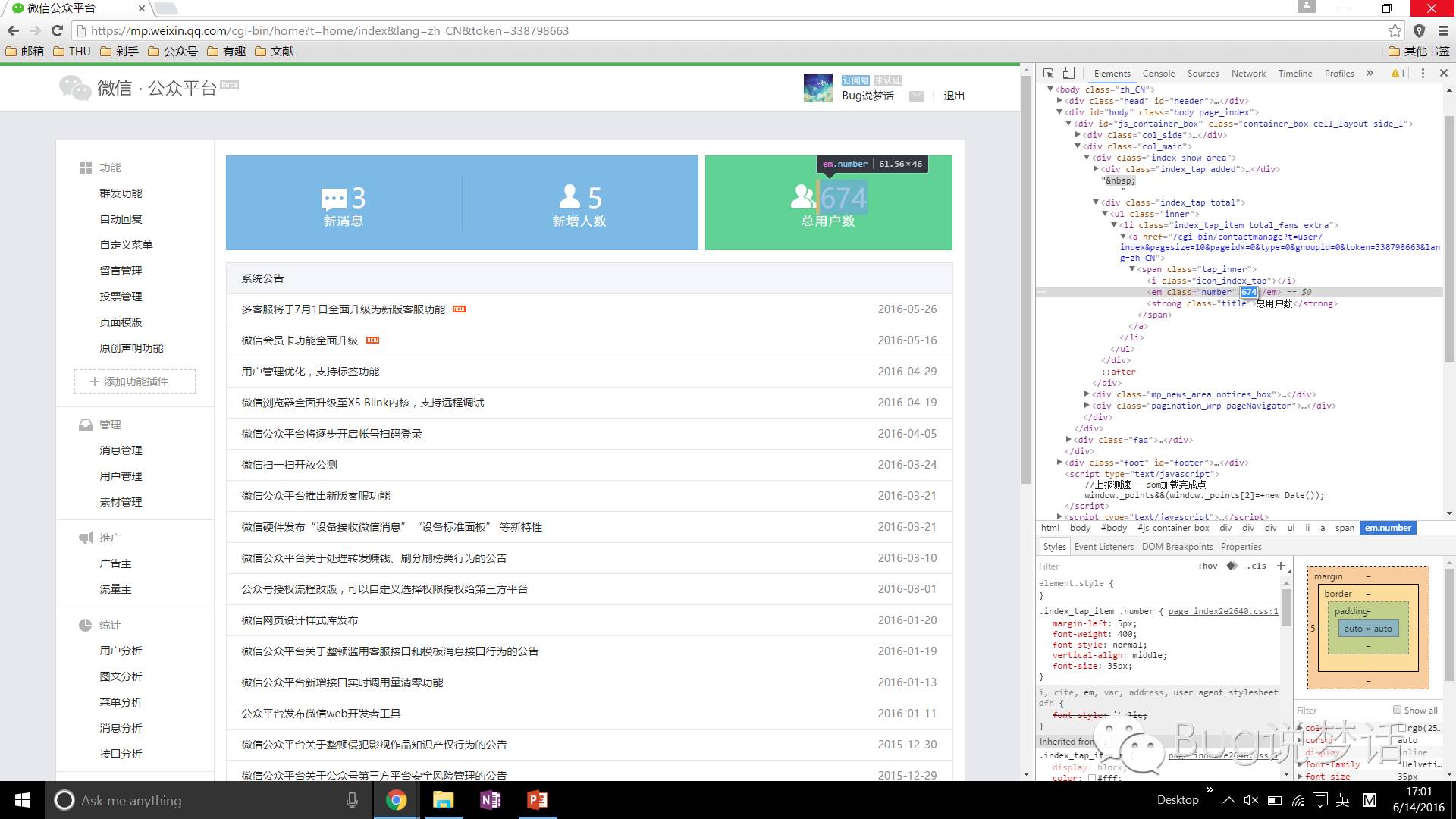The width and height of the screenshot is (1456, 819).
Task: Open the DevTools three-dot customize menu
Action: pyautogui.click(x=1423, y=74)
